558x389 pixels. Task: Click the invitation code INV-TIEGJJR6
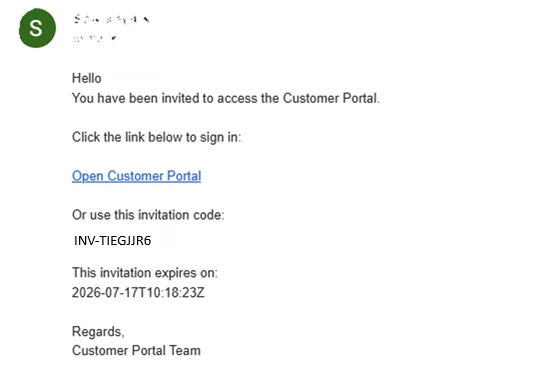coord(112,241)
